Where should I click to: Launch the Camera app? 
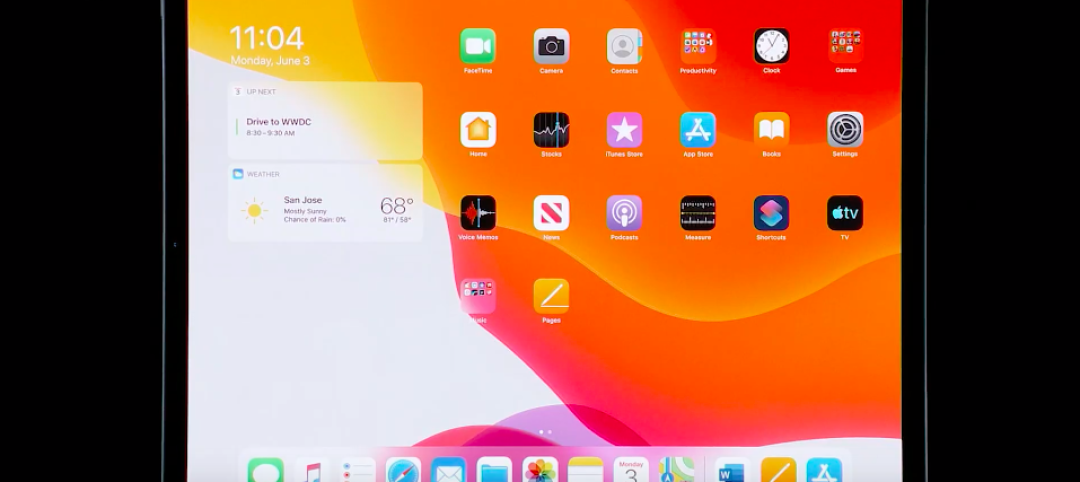point(551,47)
